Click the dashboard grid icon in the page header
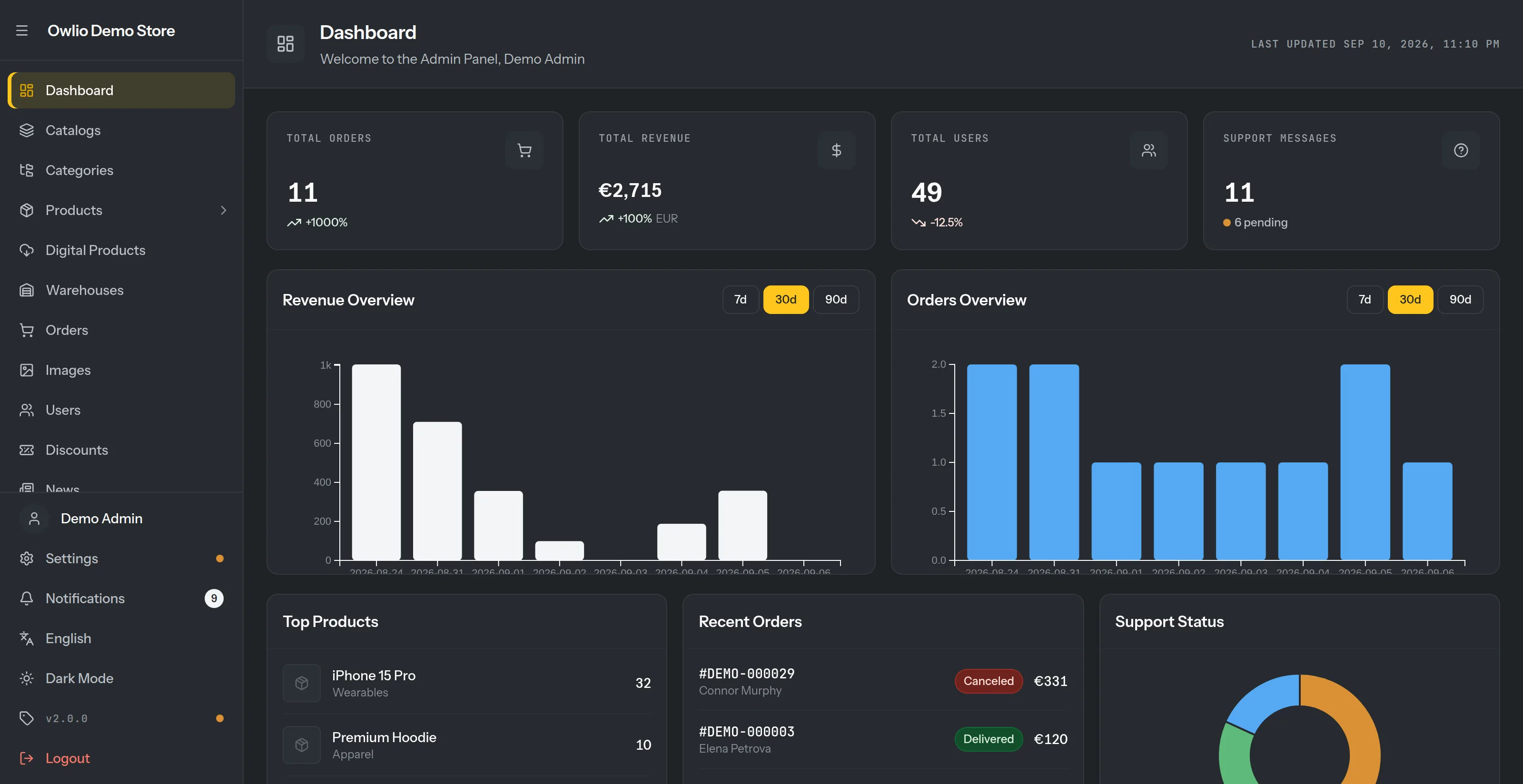The image size is (1523, 784). pos(286,44)
